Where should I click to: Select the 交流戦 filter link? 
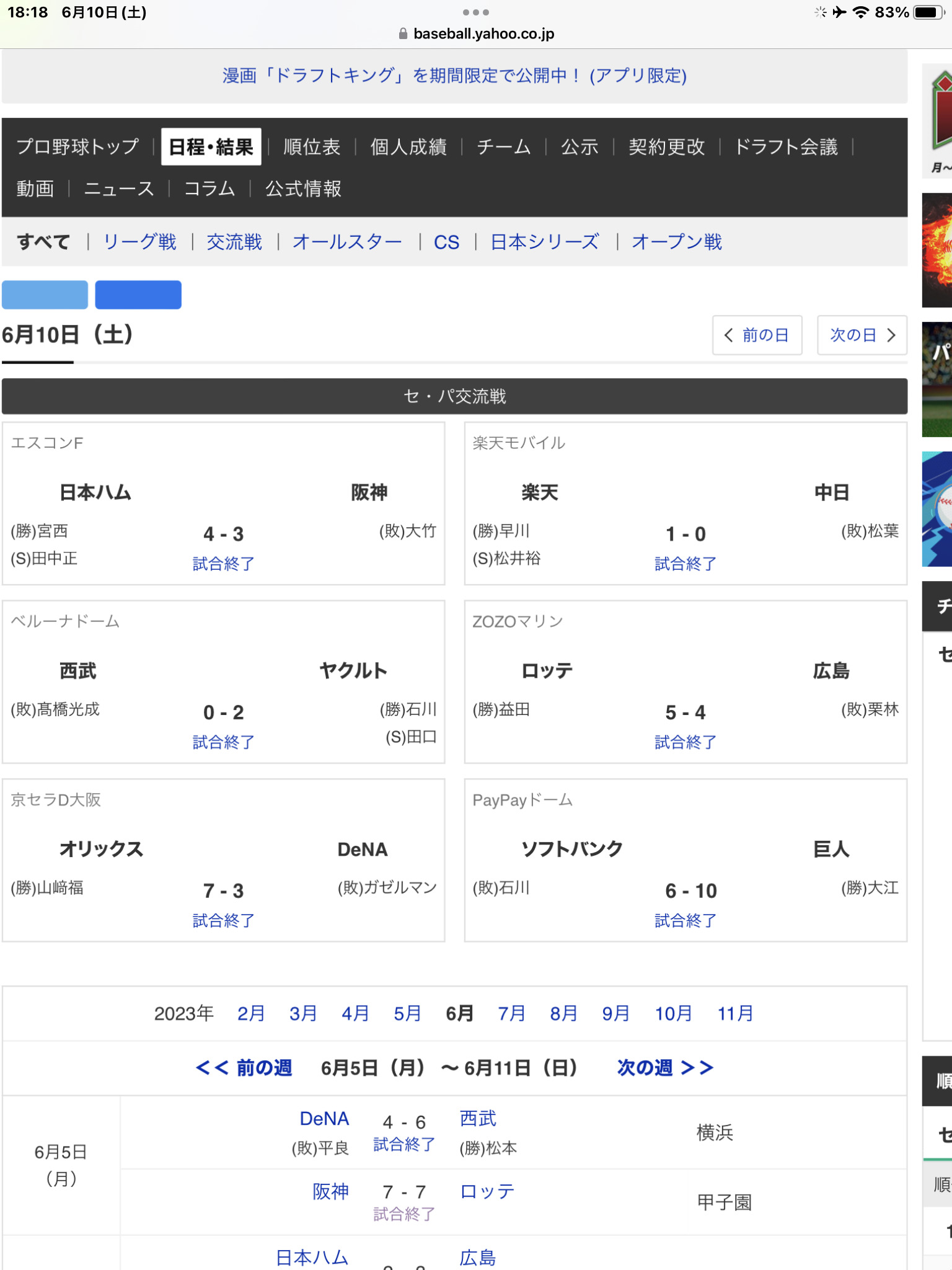tap(234, 242)
